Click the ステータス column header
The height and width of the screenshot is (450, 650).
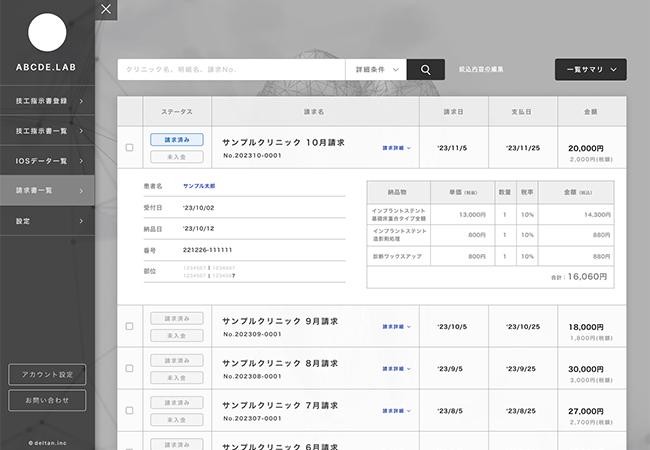click(177, 112)
